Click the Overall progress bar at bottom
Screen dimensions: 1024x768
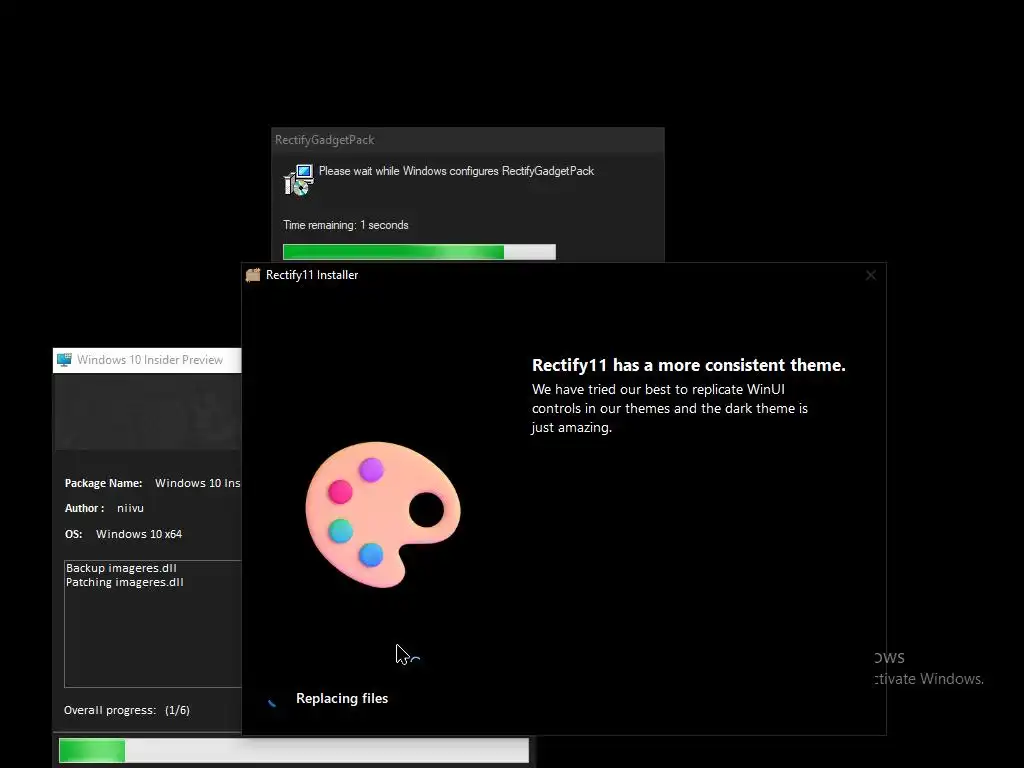[x=294, y=750]
